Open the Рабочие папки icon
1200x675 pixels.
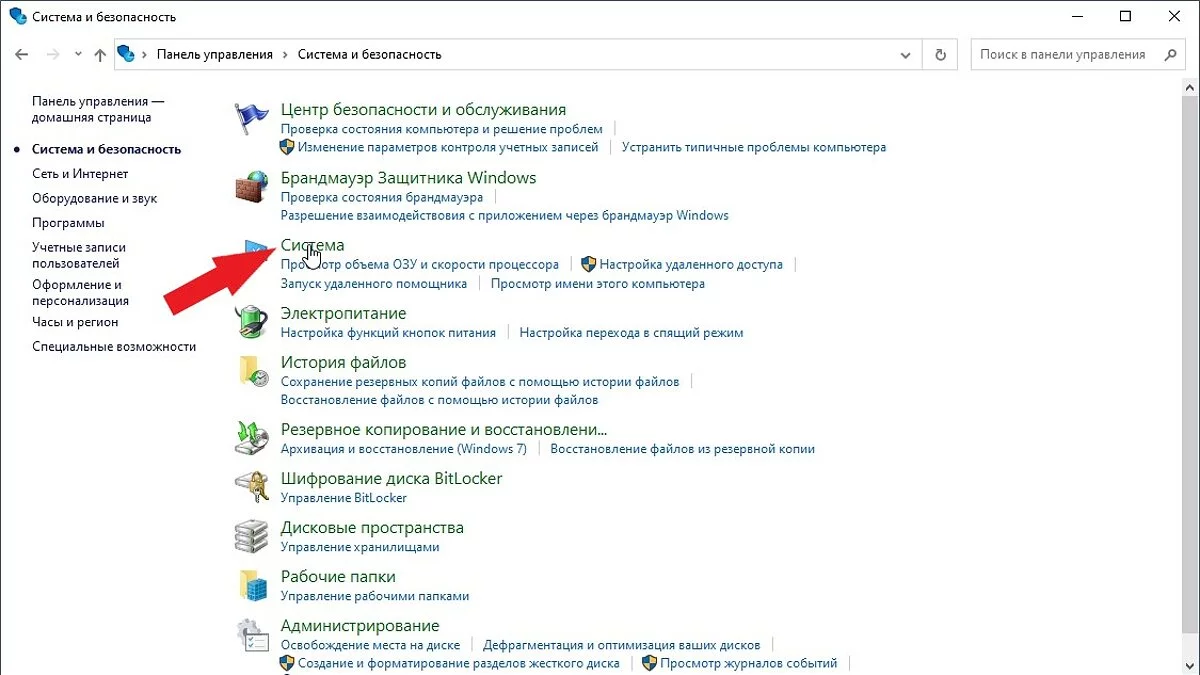(x=251, y=585)
